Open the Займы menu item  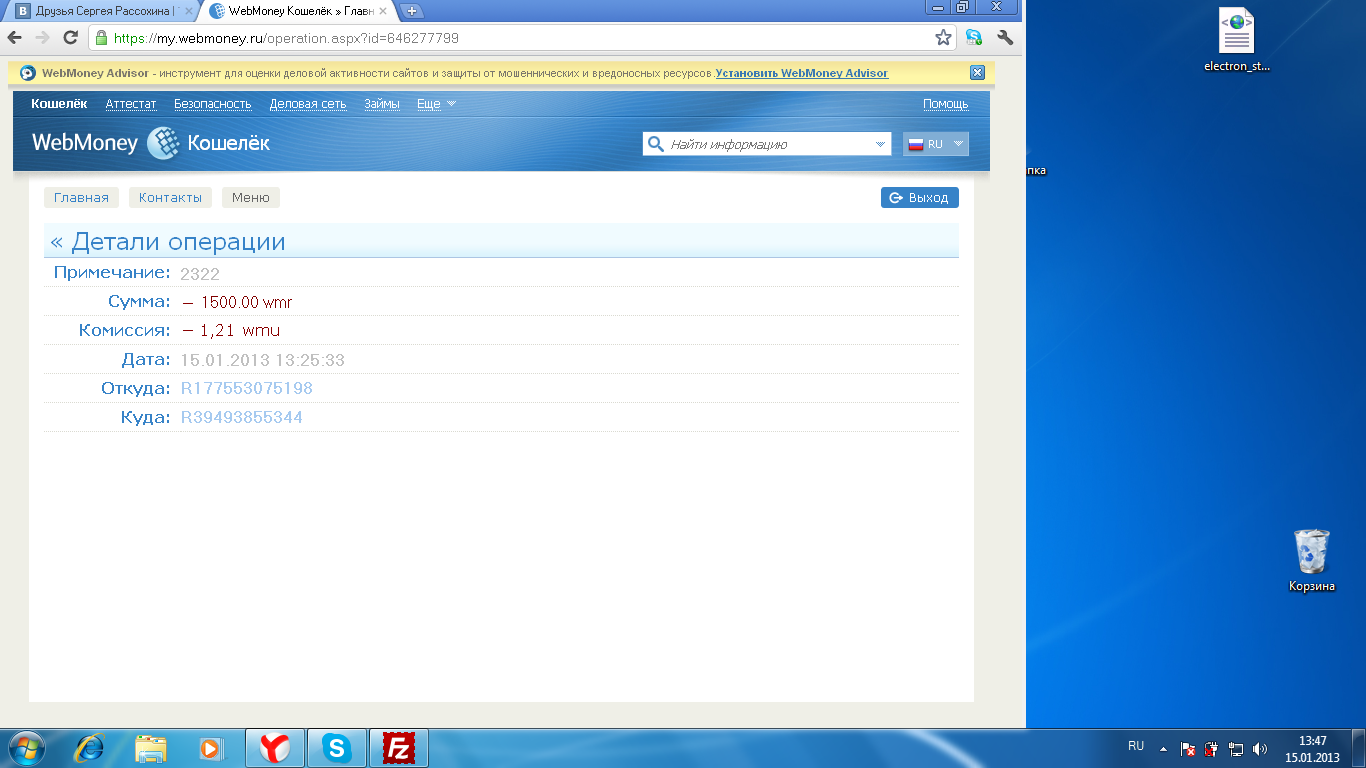pos(382,104)
